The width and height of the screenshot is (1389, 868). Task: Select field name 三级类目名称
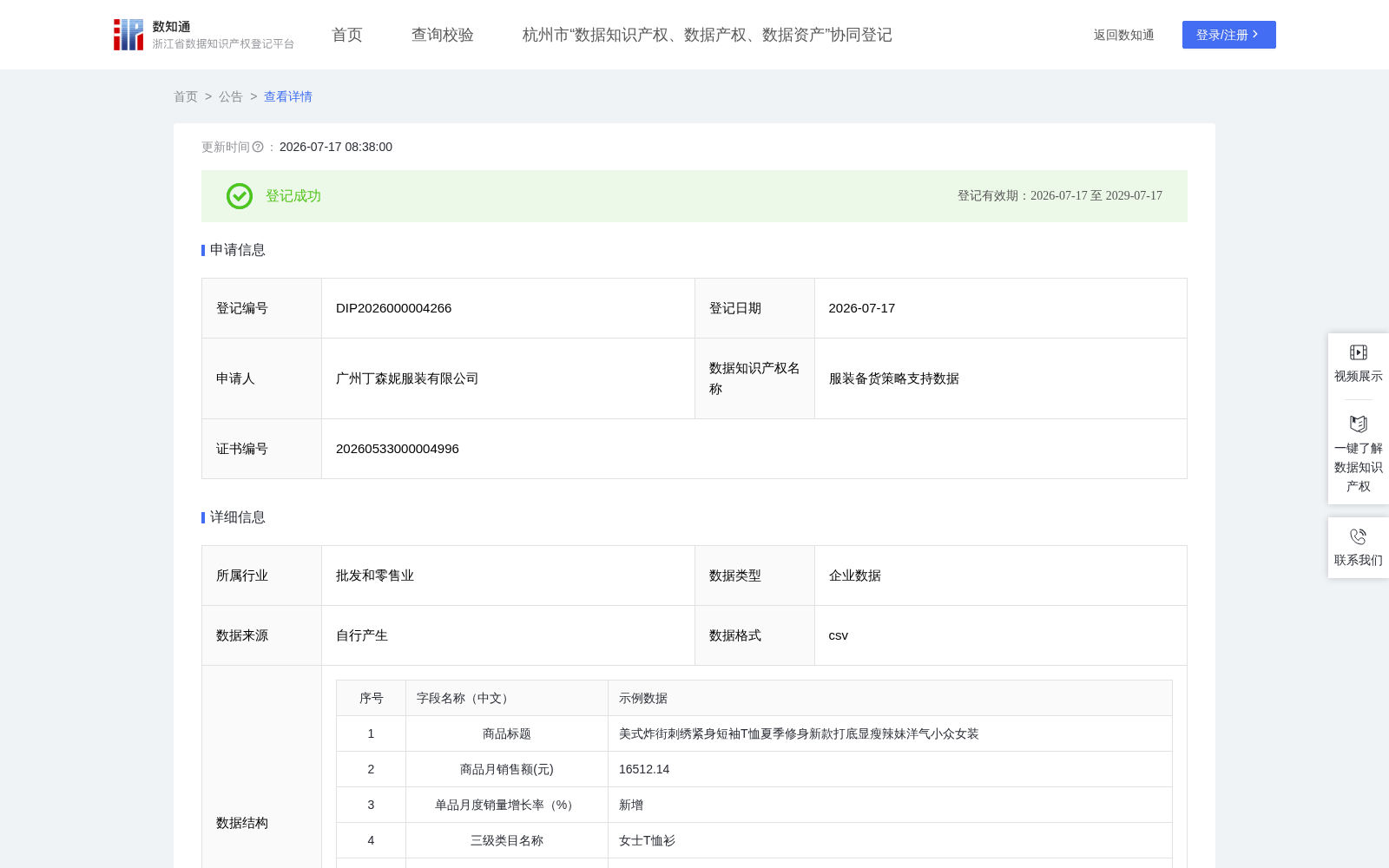point(507,840)
